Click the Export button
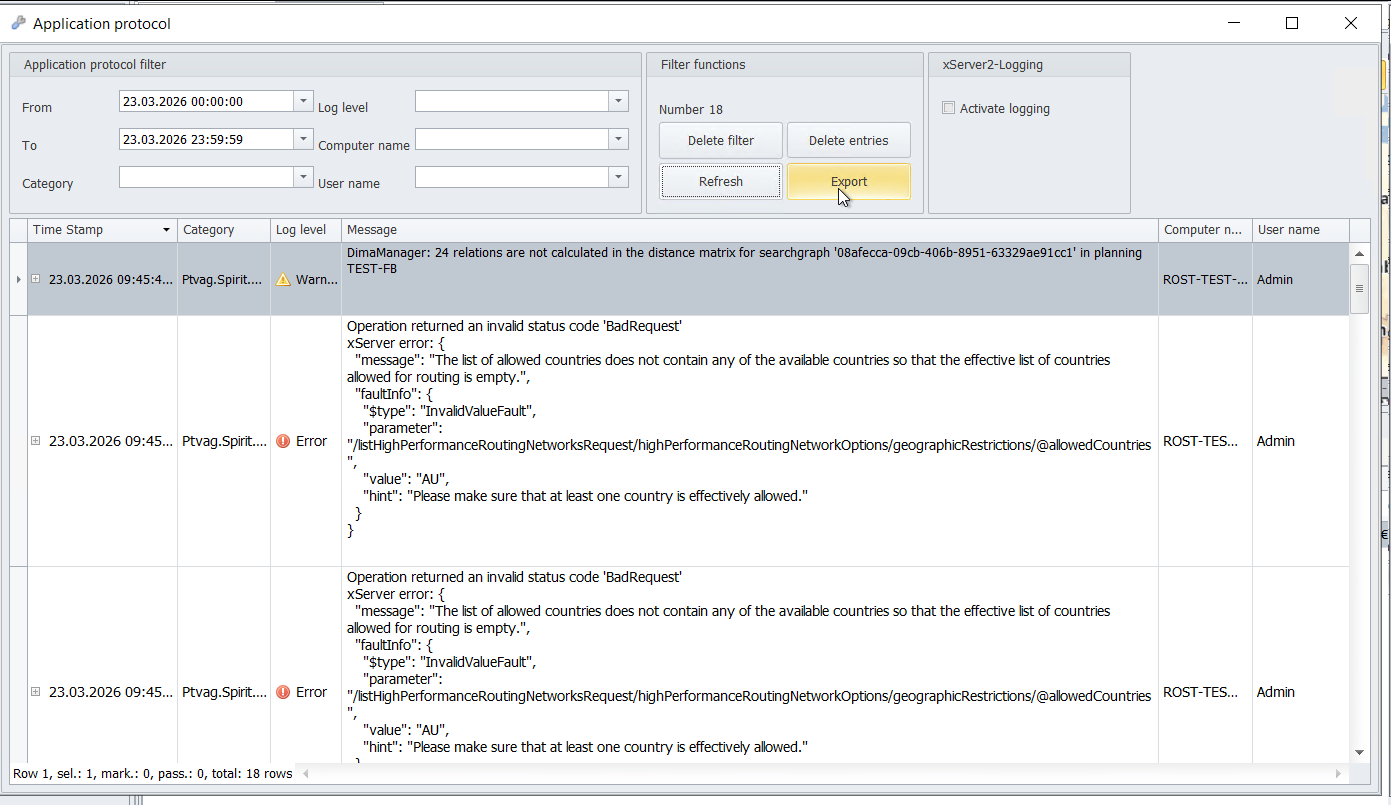Image resolution: width=1391 pixels, height=805 pixels. click(849, 182)
